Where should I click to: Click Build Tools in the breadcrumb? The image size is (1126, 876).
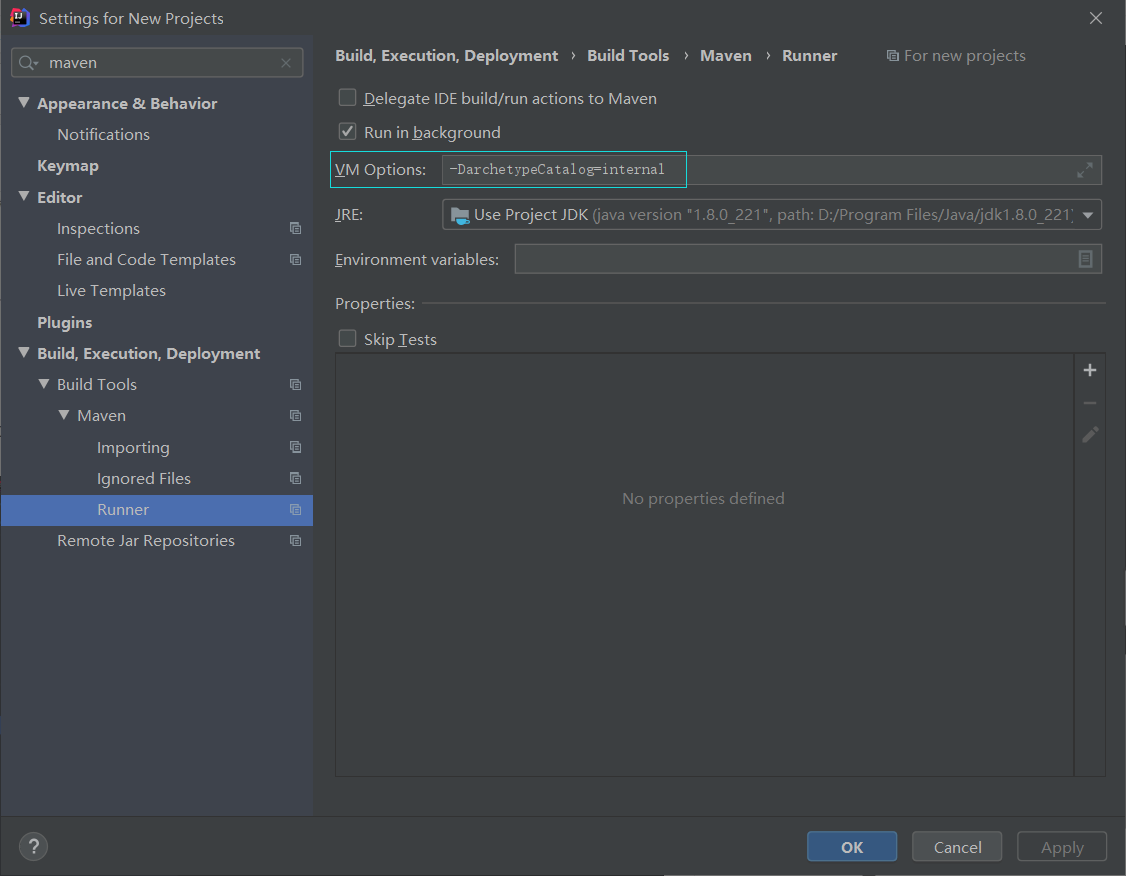coord(628,56)
